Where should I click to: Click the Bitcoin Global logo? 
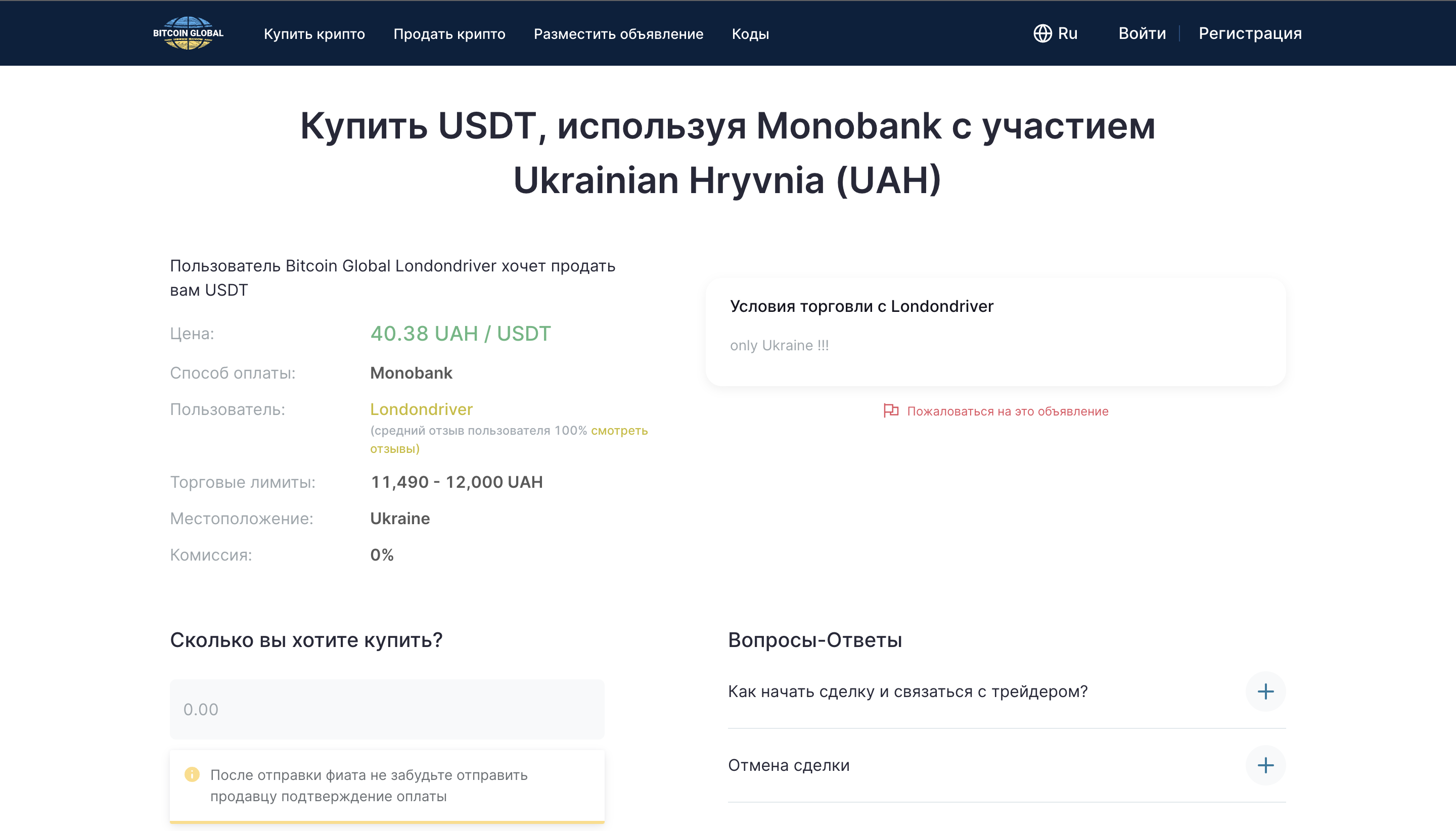(188, 33)
